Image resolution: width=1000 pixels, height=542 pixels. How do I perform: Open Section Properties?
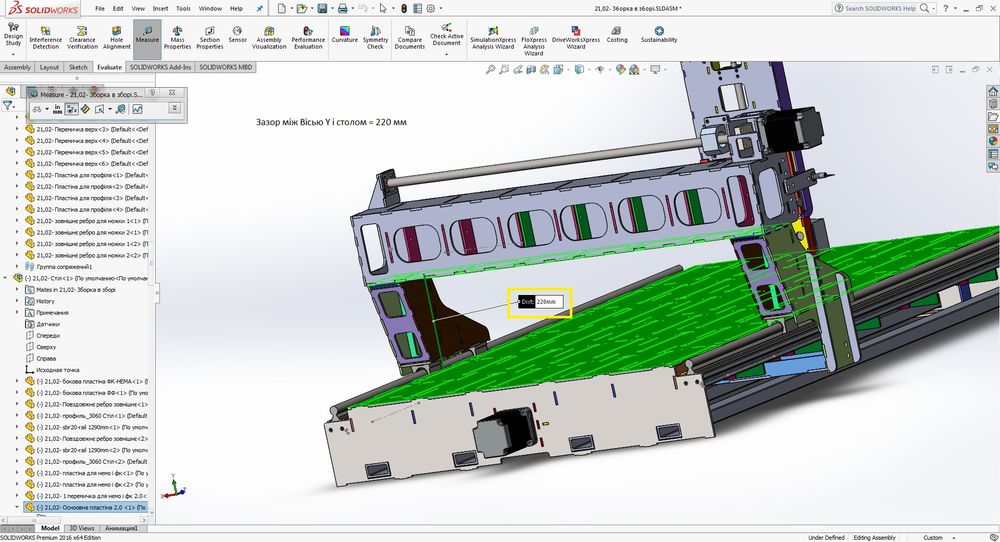click(209, 38)
